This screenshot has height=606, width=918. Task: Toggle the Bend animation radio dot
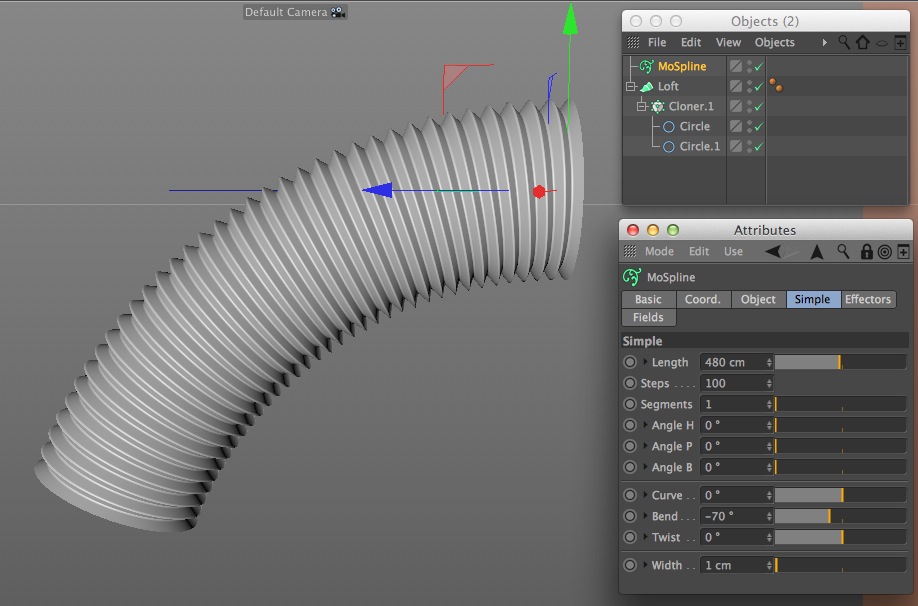[x=629, y=516]
